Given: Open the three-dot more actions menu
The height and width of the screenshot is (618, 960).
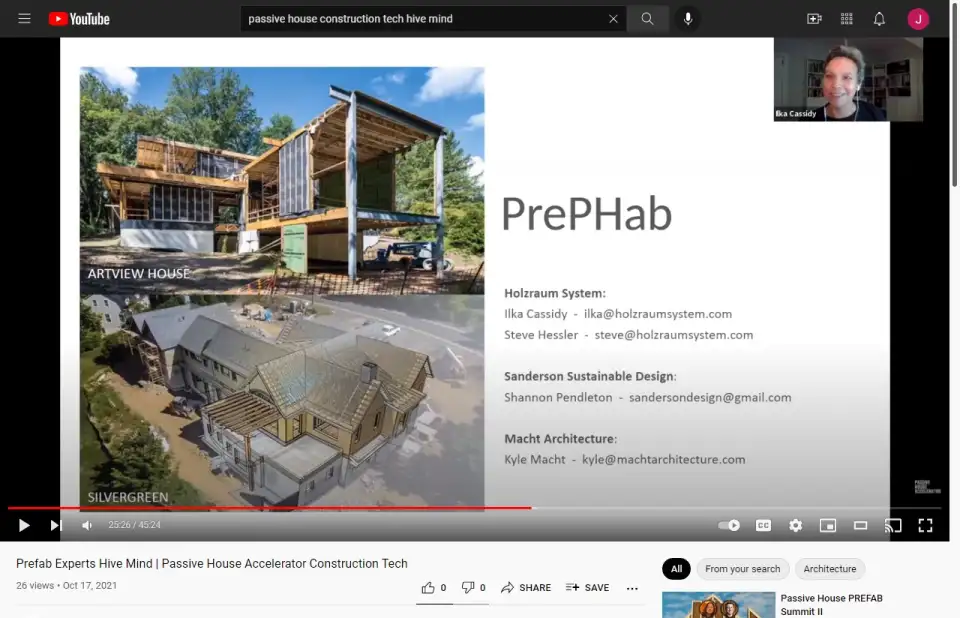Looking at the screenshot, I should pos(632,588).
